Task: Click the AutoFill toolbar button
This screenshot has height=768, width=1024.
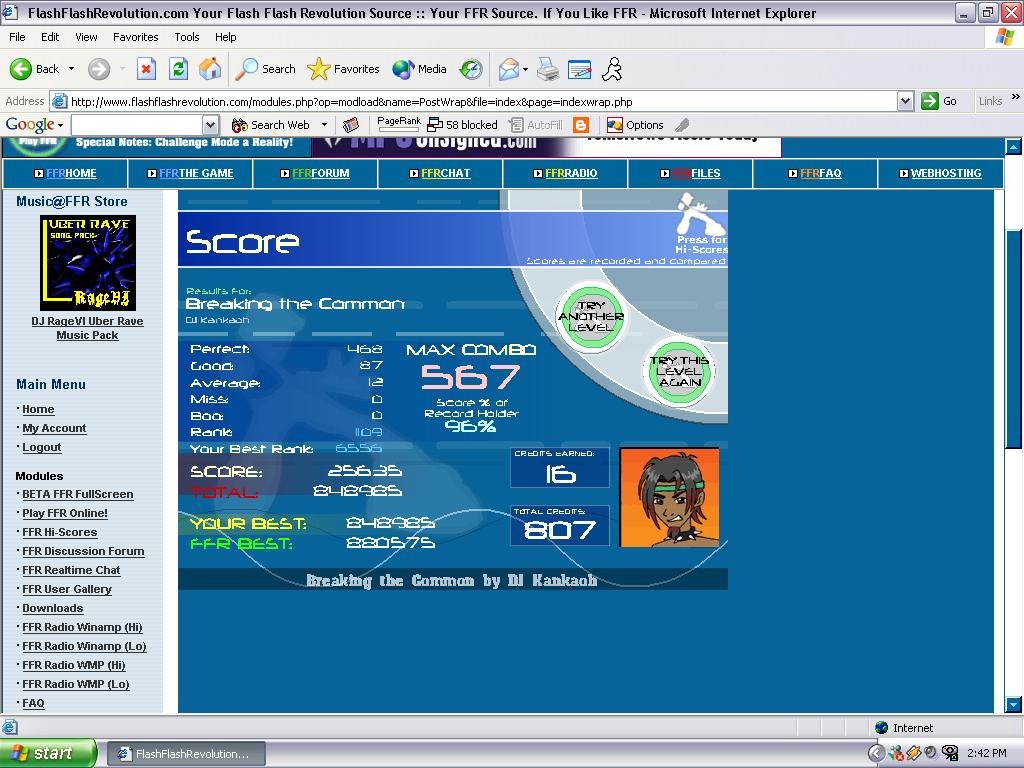Action: click(536, 125)
